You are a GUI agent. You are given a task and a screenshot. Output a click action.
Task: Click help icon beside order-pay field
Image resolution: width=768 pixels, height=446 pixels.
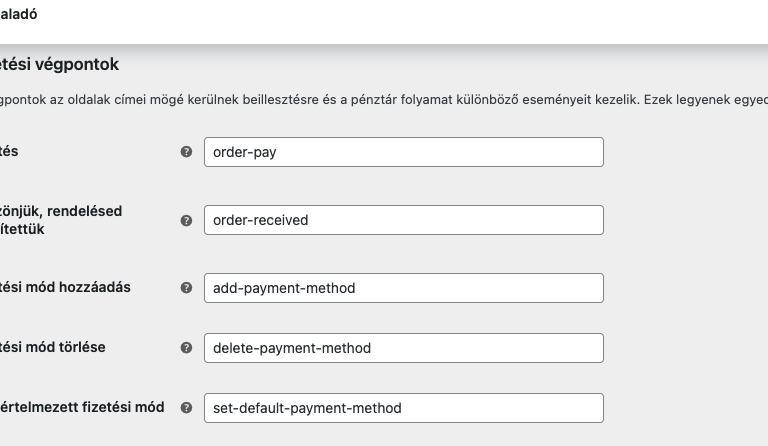click(186, 152)
